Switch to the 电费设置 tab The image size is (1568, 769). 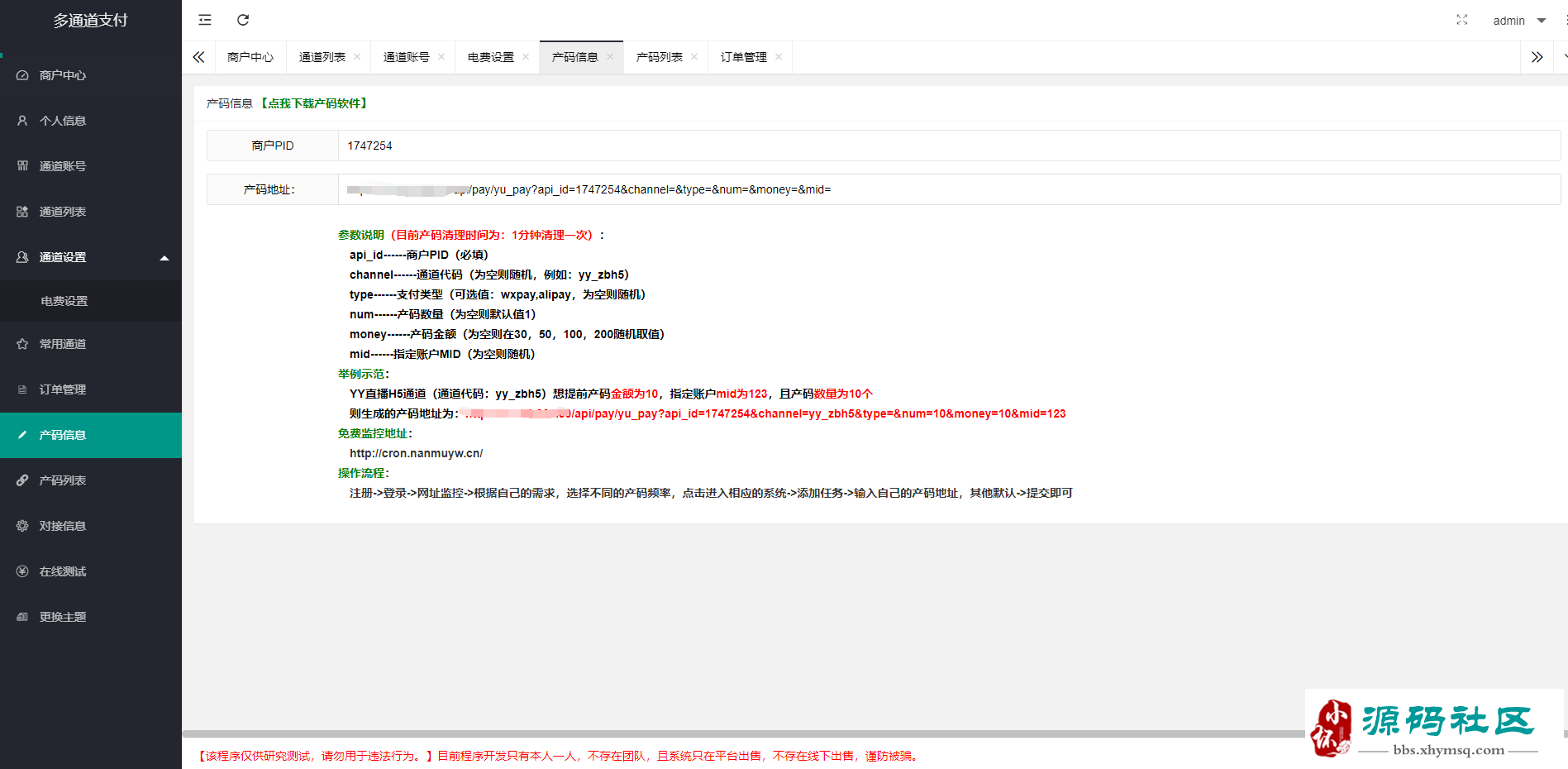click(x=490, y=57)
